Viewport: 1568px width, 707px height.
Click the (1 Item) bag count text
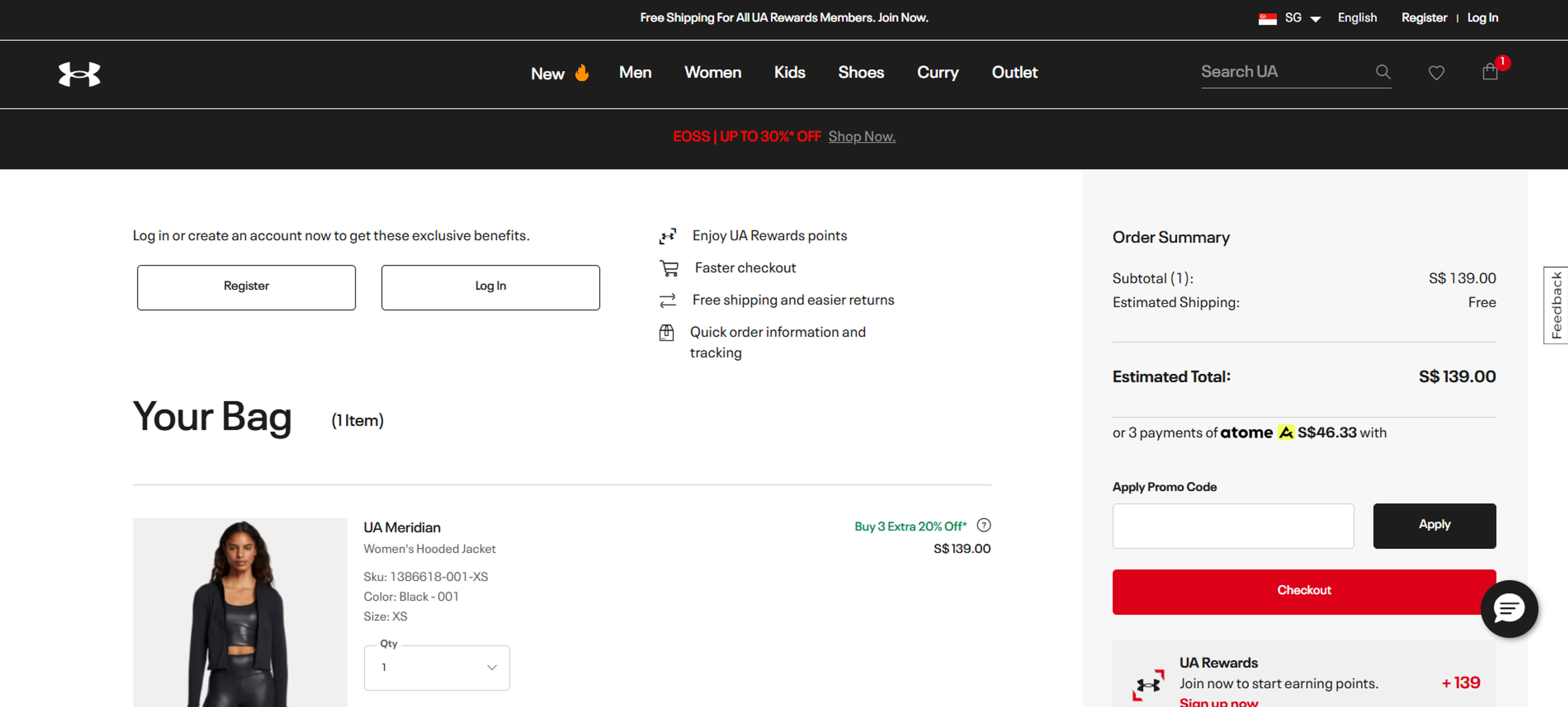357,420
